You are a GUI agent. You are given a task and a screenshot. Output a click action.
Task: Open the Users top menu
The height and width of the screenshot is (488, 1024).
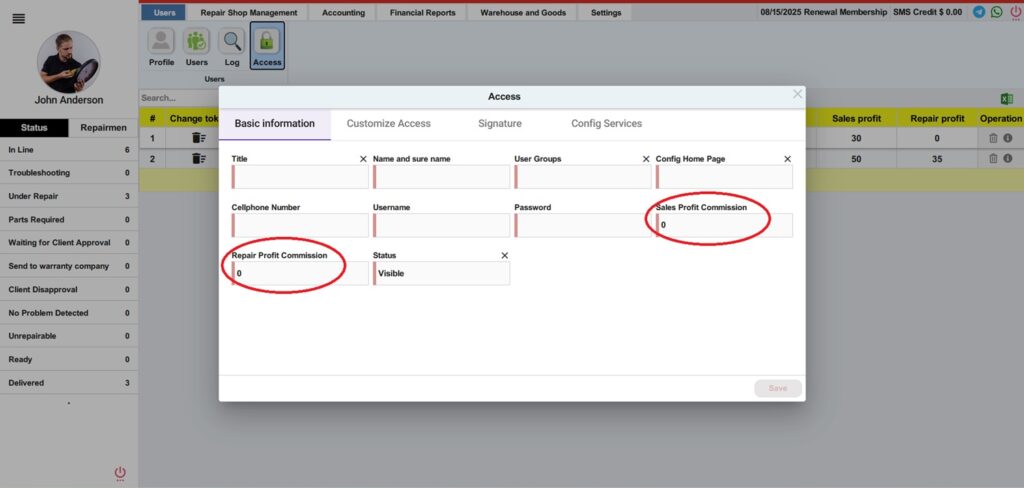(x=163, y=12)
